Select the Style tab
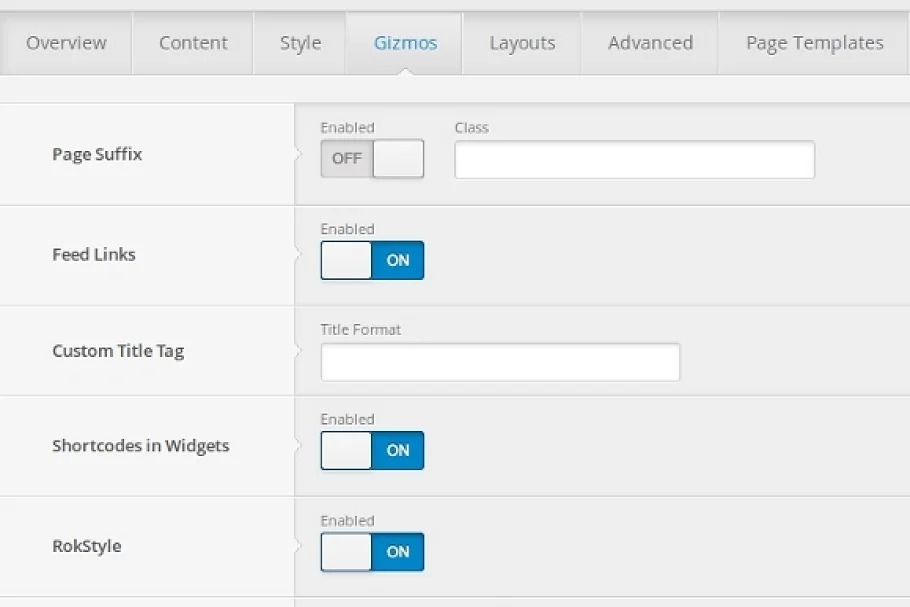This screenshot has height=607, width=910. click(x=300, y=43)
